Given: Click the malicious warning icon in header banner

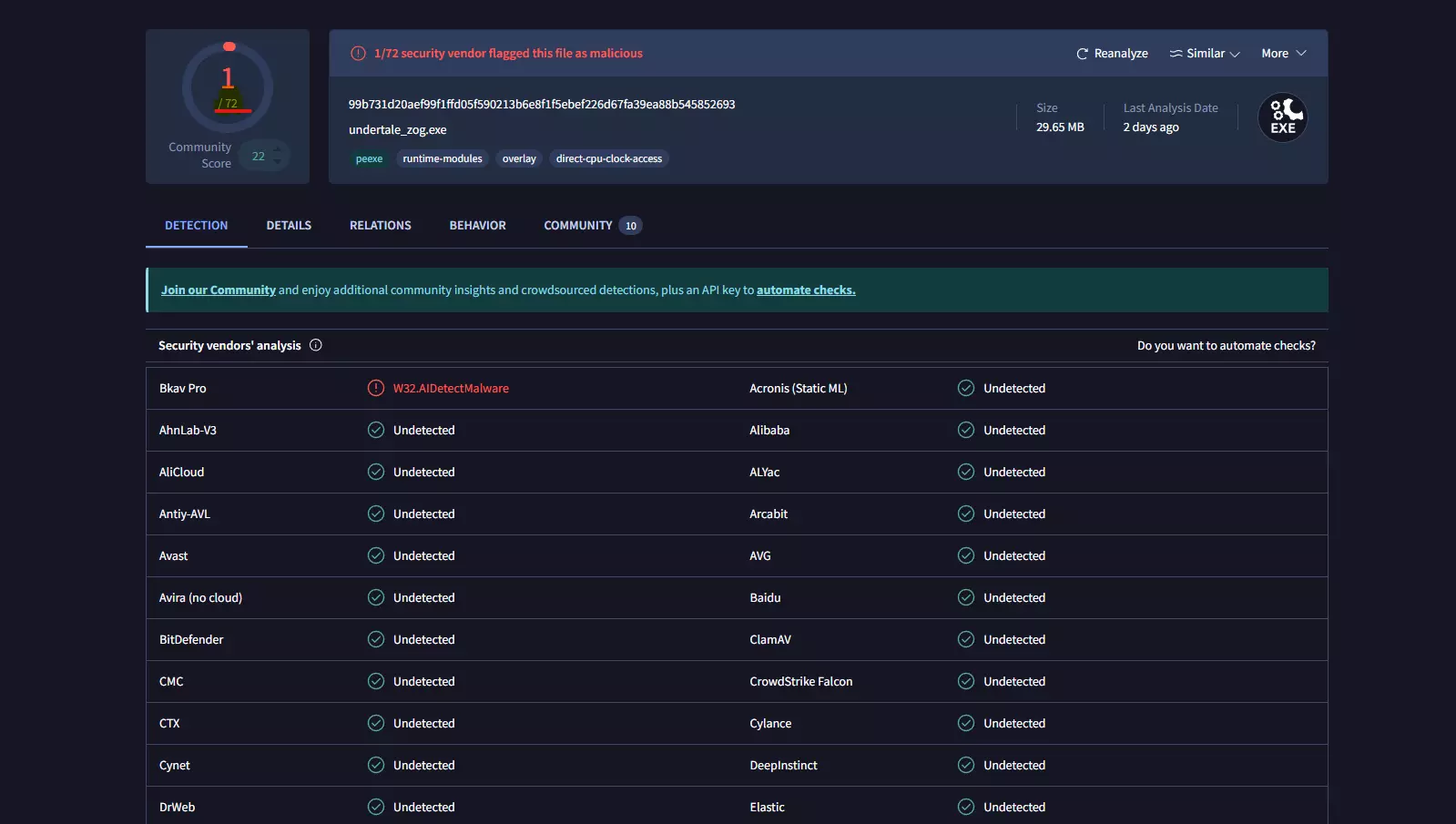Looking at the screenshot, I should pyautogui.click(x=359, y=54).
